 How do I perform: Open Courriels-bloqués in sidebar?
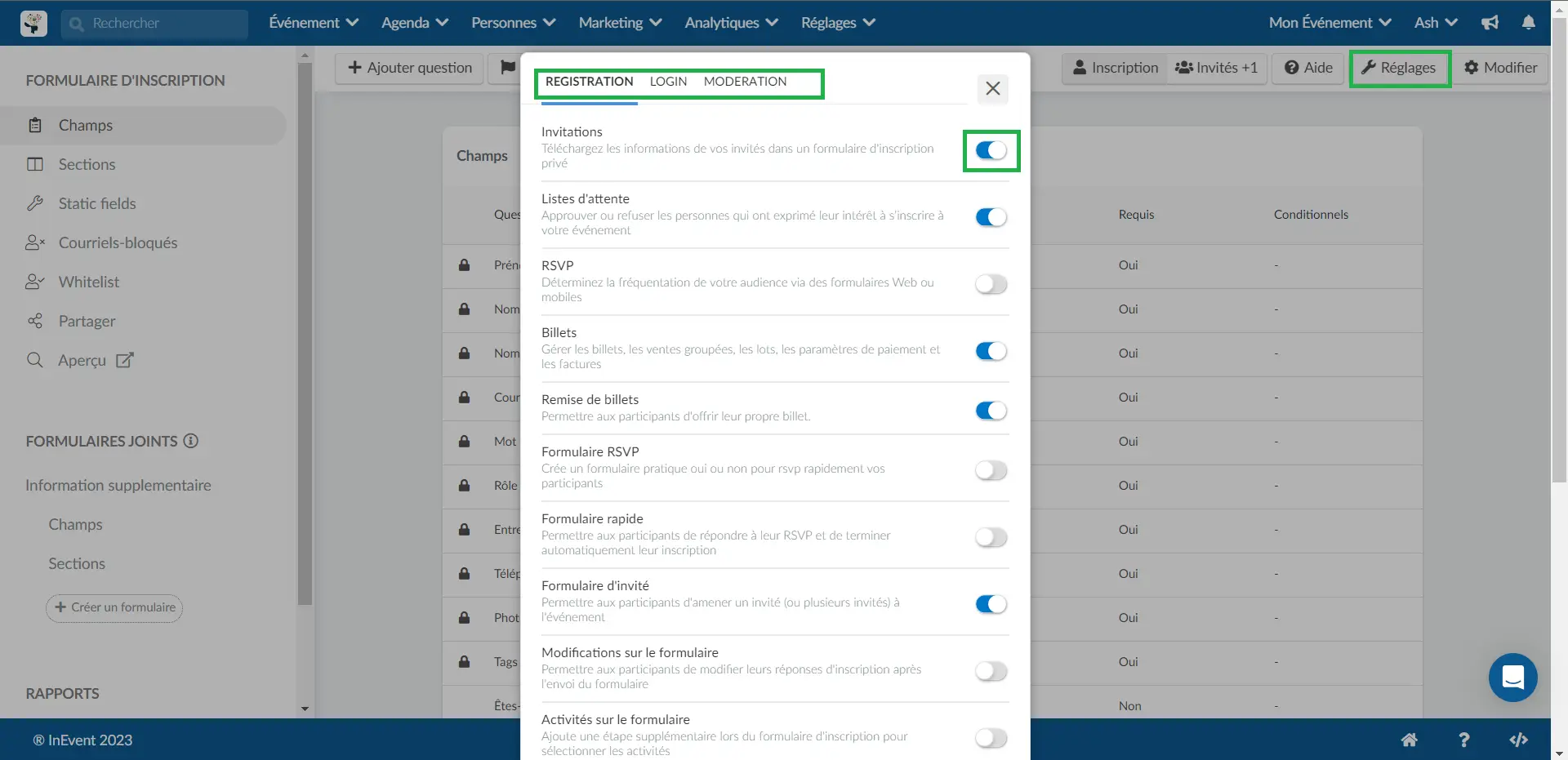pyautogui.click(x=118, y=242)
